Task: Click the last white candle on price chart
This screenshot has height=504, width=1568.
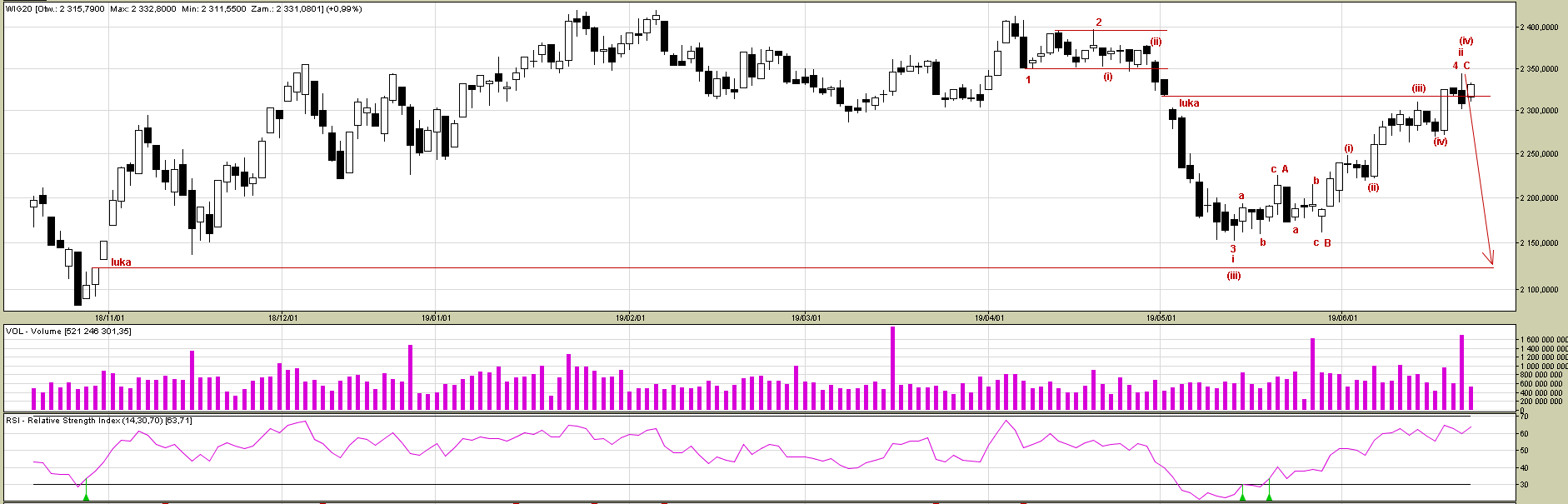Action: (1471, 90)
